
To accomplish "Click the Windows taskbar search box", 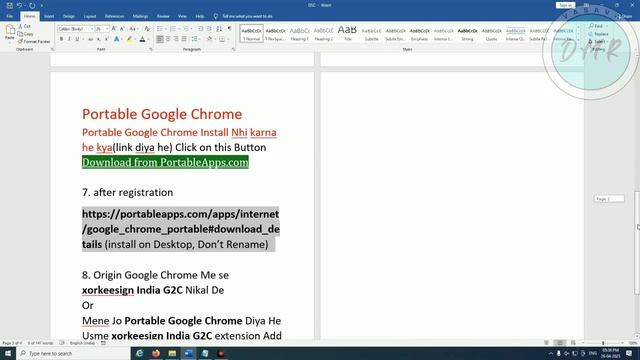I will pyautogui.click(x=73, y=353).
